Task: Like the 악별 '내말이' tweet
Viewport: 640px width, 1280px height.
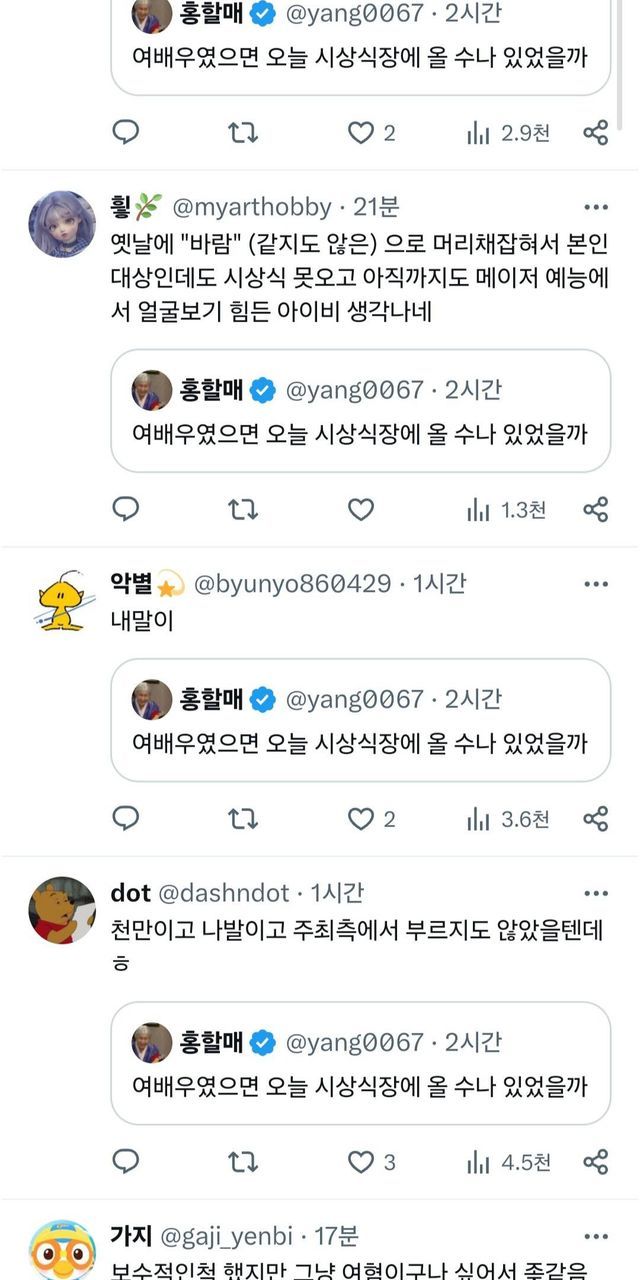Action: [x=360, y=819]
